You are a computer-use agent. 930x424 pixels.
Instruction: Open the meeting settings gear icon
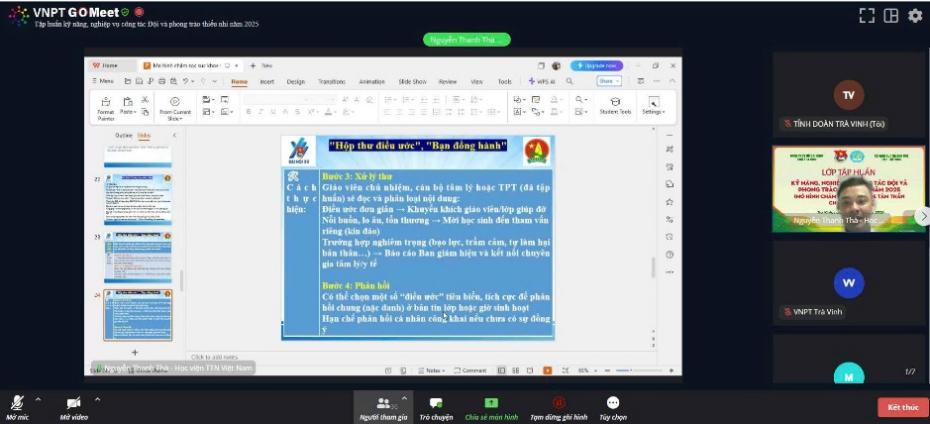coord(915,16)
